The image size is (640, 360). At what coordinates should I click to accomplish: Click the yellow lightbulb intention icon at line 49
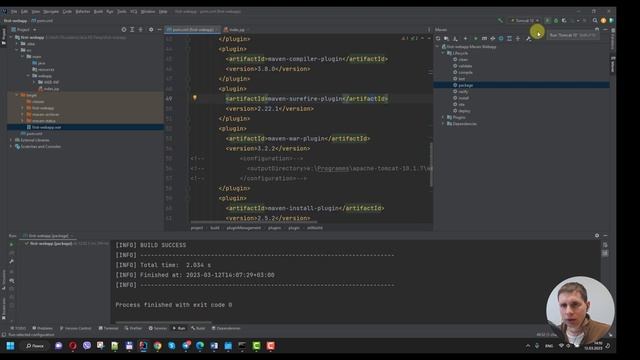click(x=195, y=98)
